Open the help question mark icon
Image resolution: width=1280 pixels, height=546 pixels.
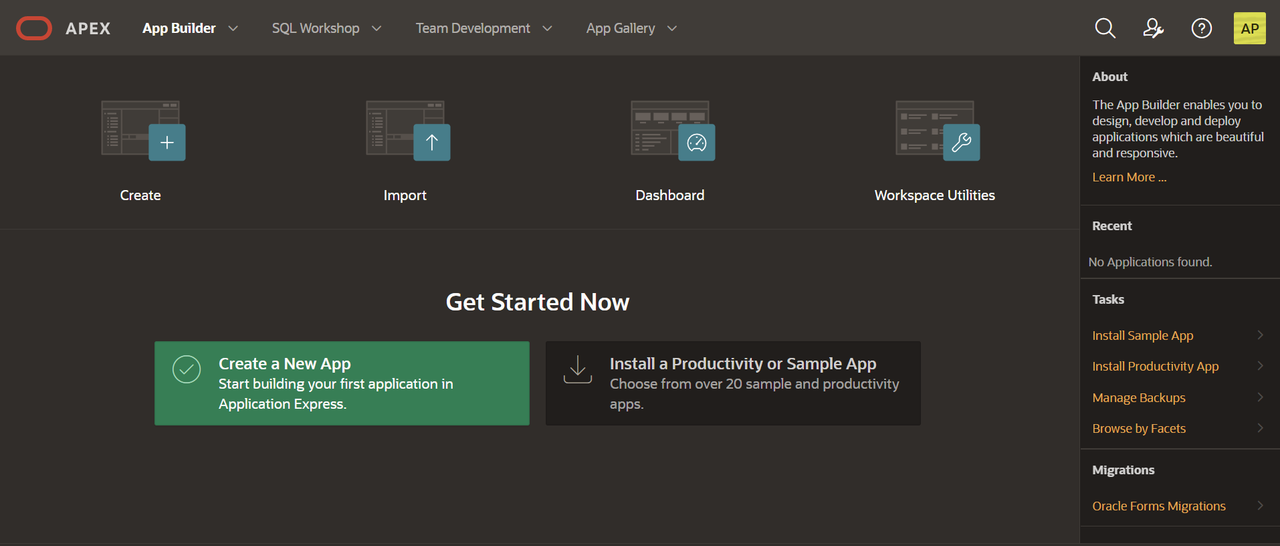(x=1202, y=28)
